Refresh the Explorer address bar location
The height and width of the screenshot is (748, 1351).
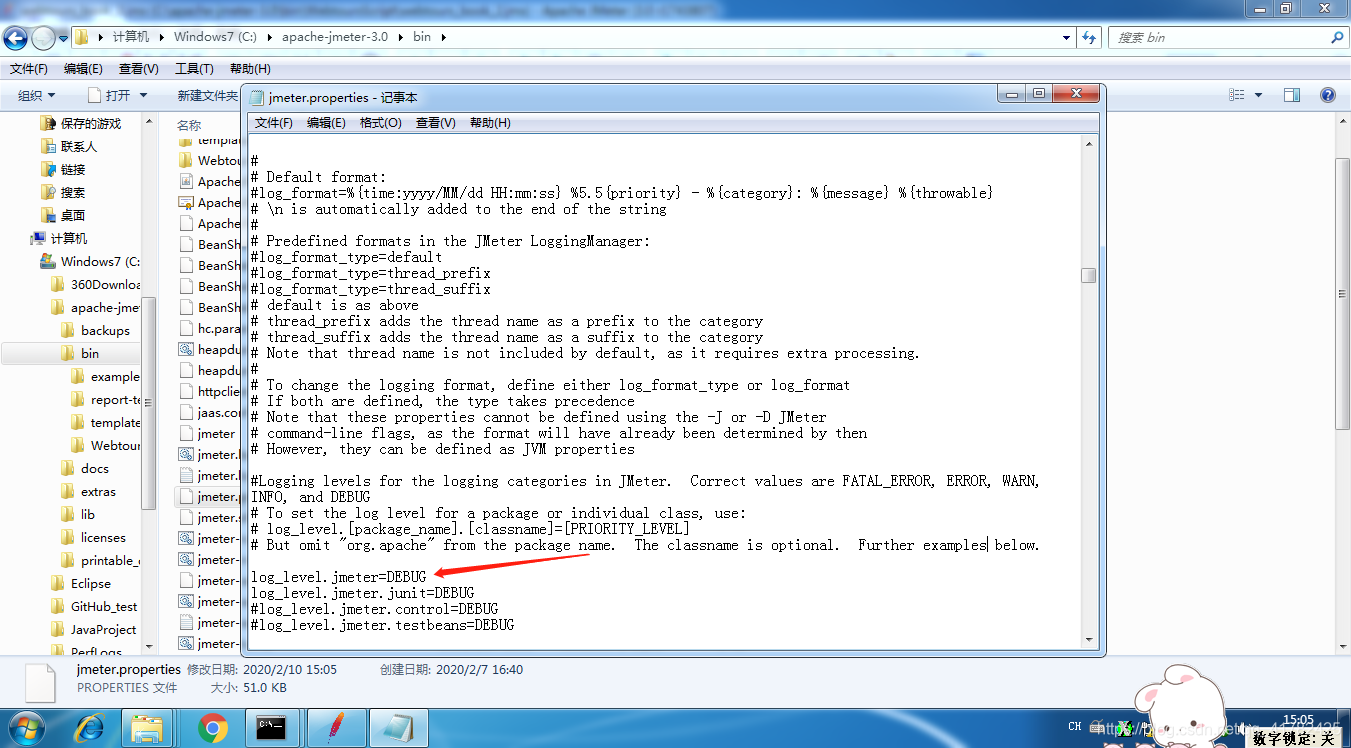pyautogui.click(x=1089, y=38)
